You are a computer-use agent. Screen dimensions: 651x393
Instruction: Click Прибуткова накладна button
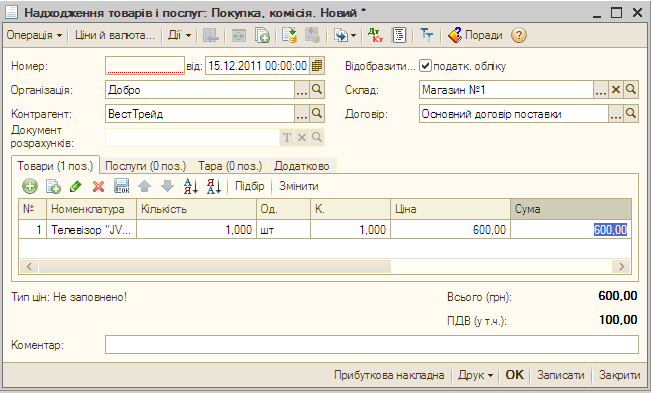pos(389,375)
